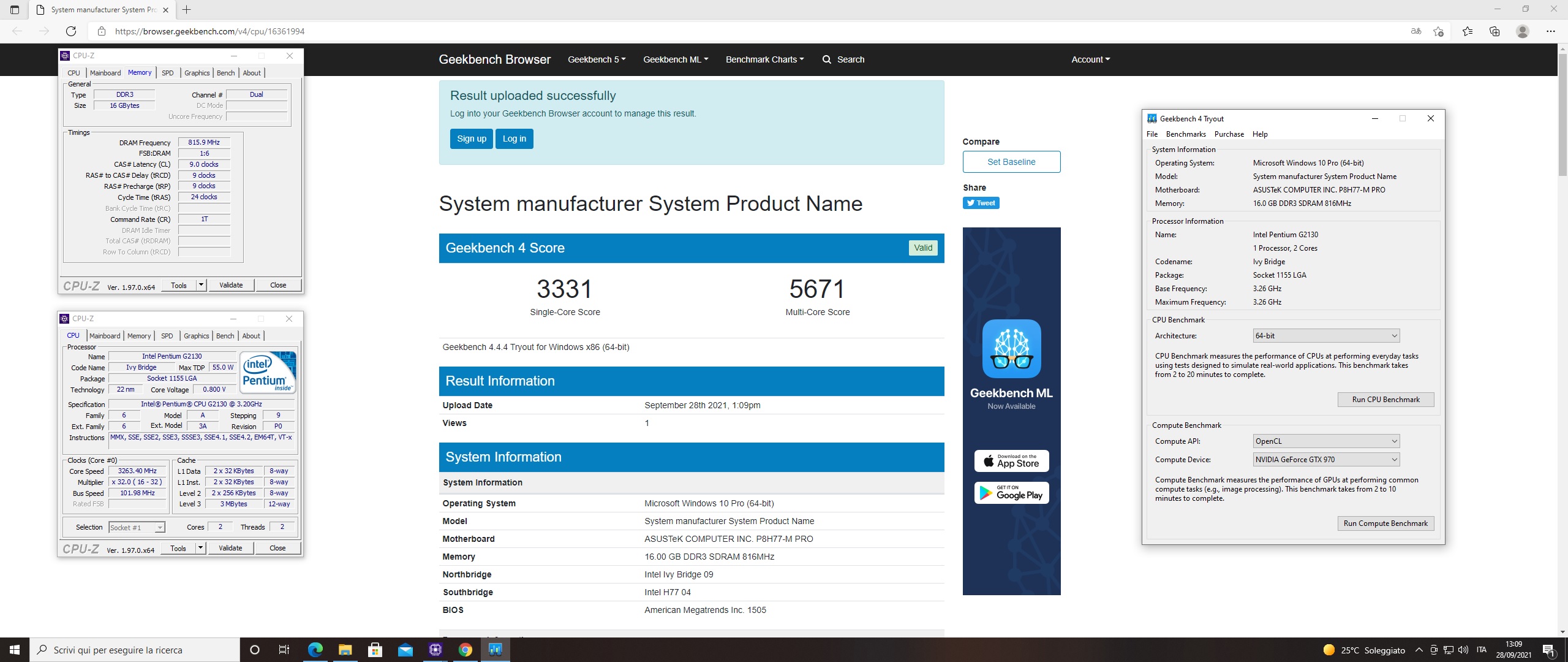Viewport: 1568px width, 662px height.
Task: Click the add-to-favorites star-plus icon
Action: (1439, 31)
